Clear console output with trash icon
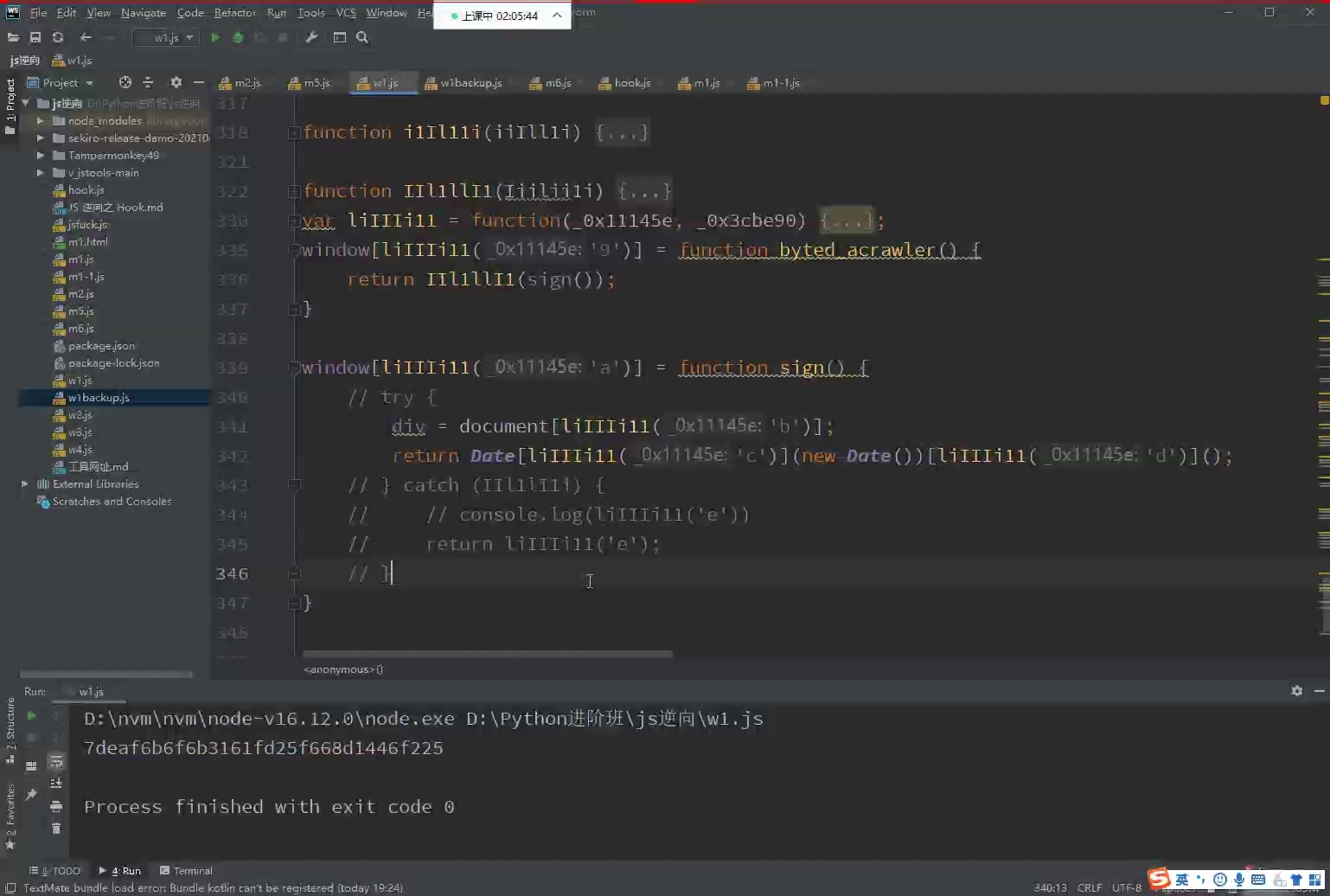Image resolution: width=1330 pixels, height=896 pixels. (56, 829)
